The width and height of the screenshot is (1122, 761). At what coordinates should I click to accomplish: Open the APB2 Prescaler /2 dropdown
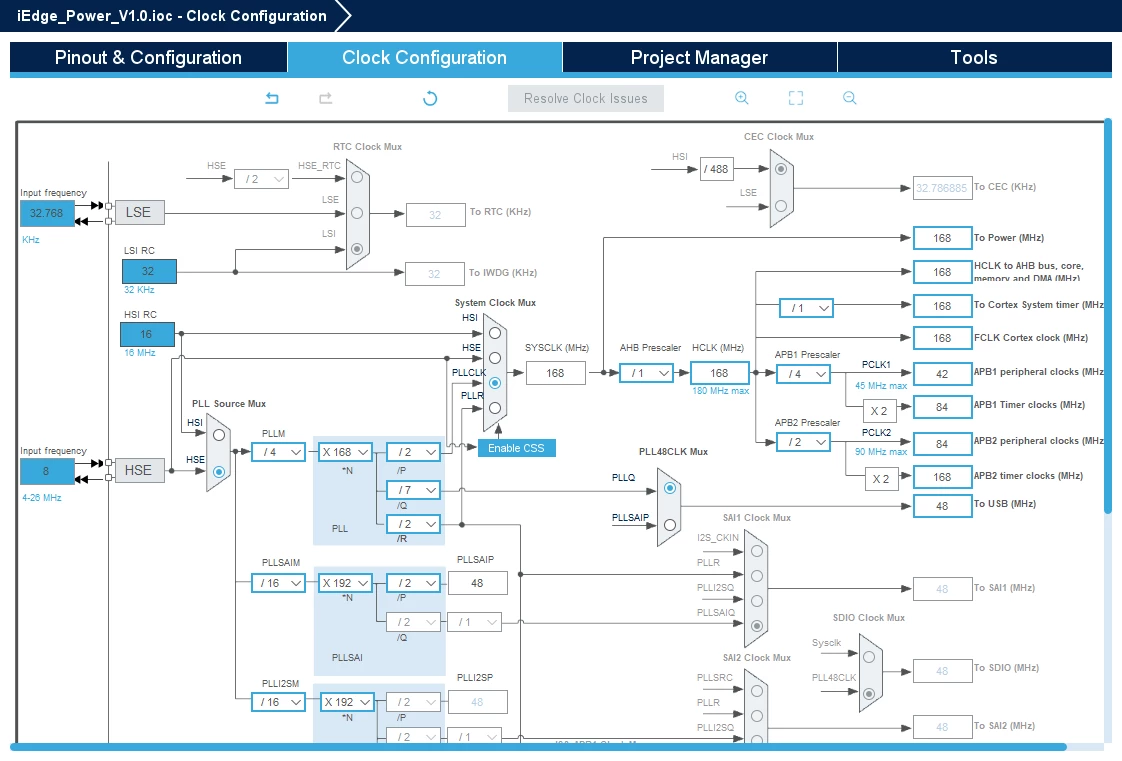point(804,443)
